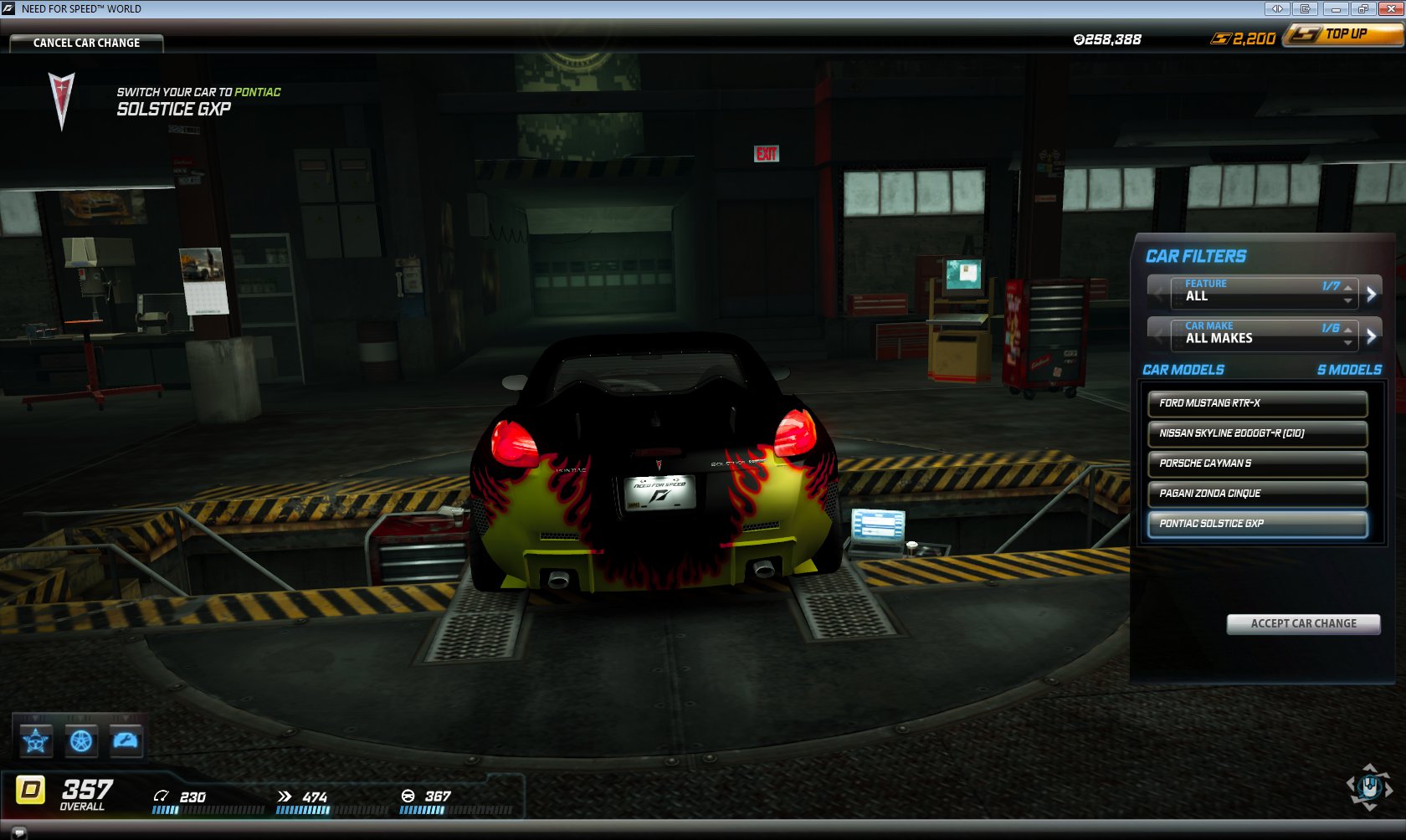Select Pontiac Solstice GXP model

tap(1258, 524)
